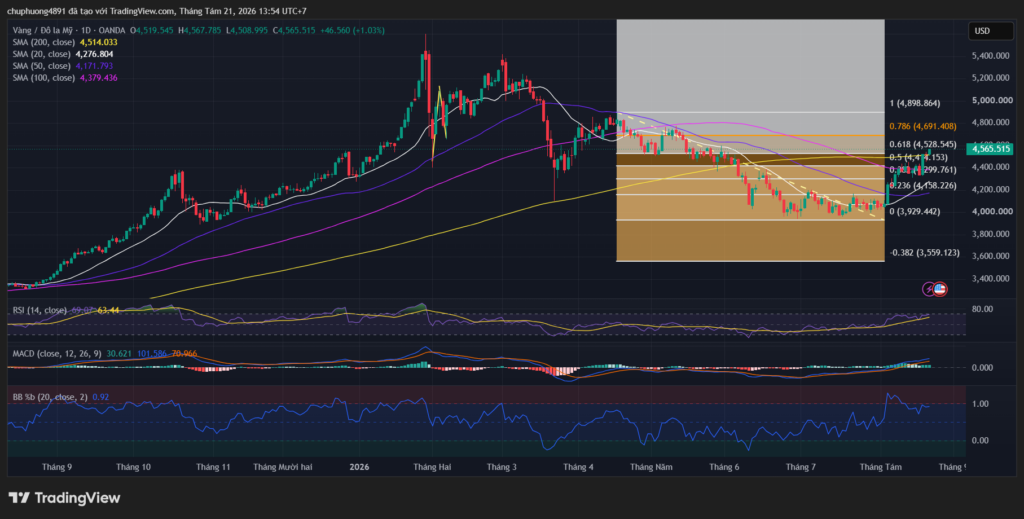Screen dimensions: 1024x519
Task: Click the BB %b value 0.92
Action: [101, 396]
